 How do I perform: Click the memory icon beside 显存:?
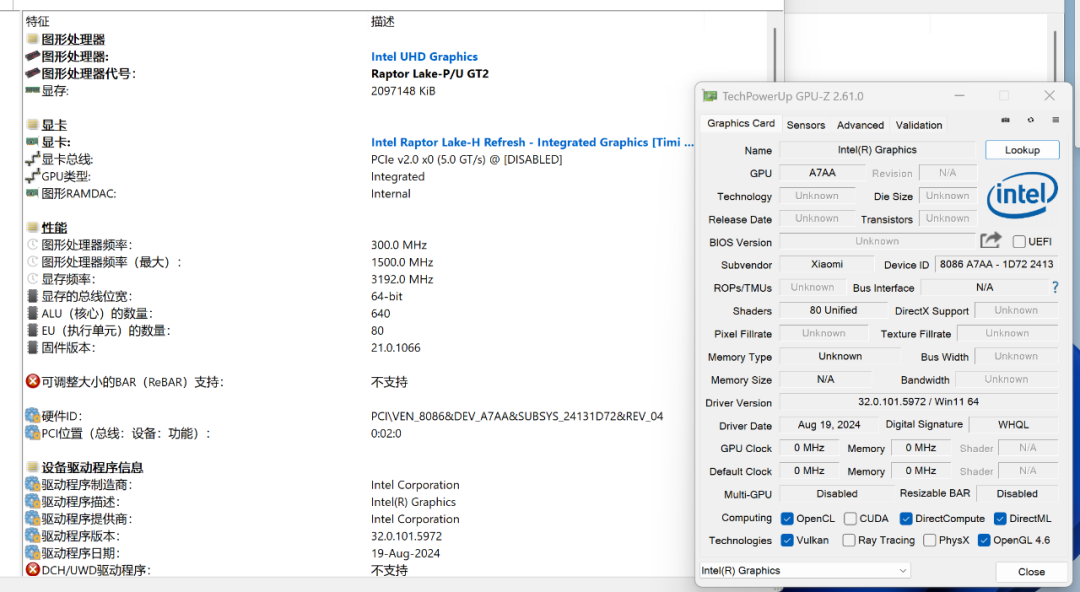(32, 90)
